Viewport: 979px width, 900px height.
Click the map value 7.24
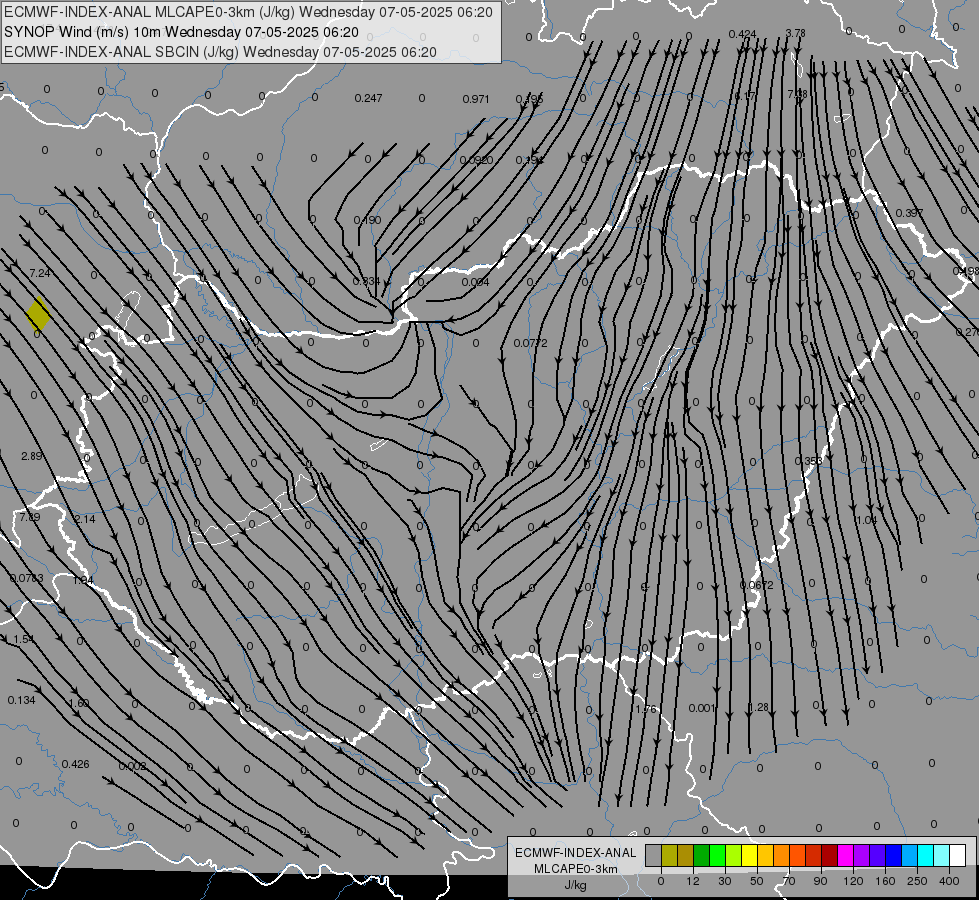coord(39,273)
